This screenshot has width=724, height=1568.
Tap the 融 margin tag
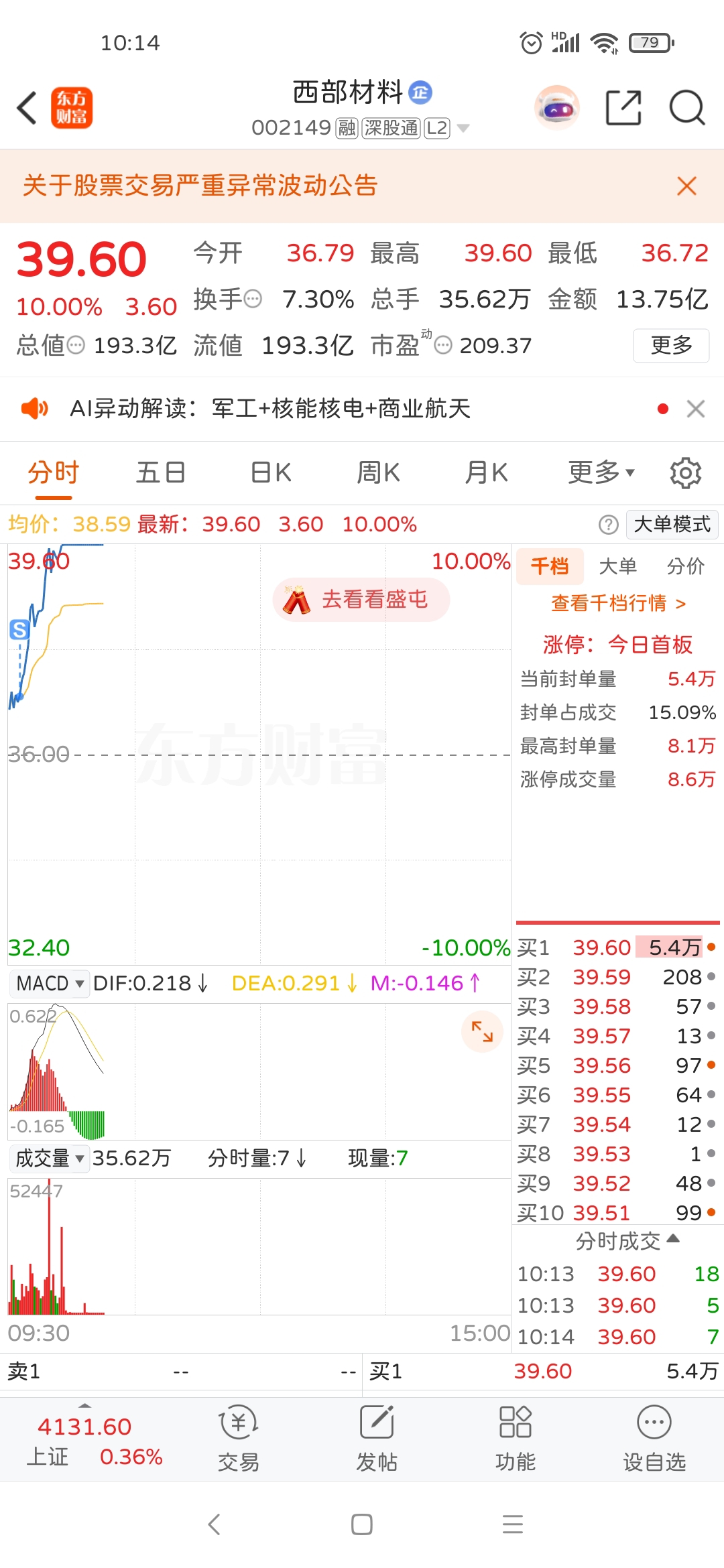(347, 128)
